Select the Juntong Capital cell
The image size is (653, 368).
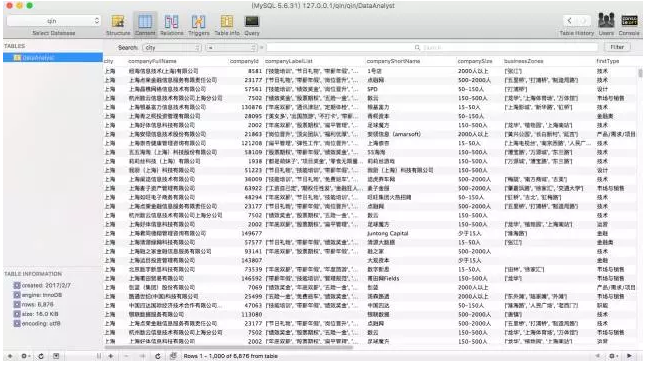click(410, 234)
